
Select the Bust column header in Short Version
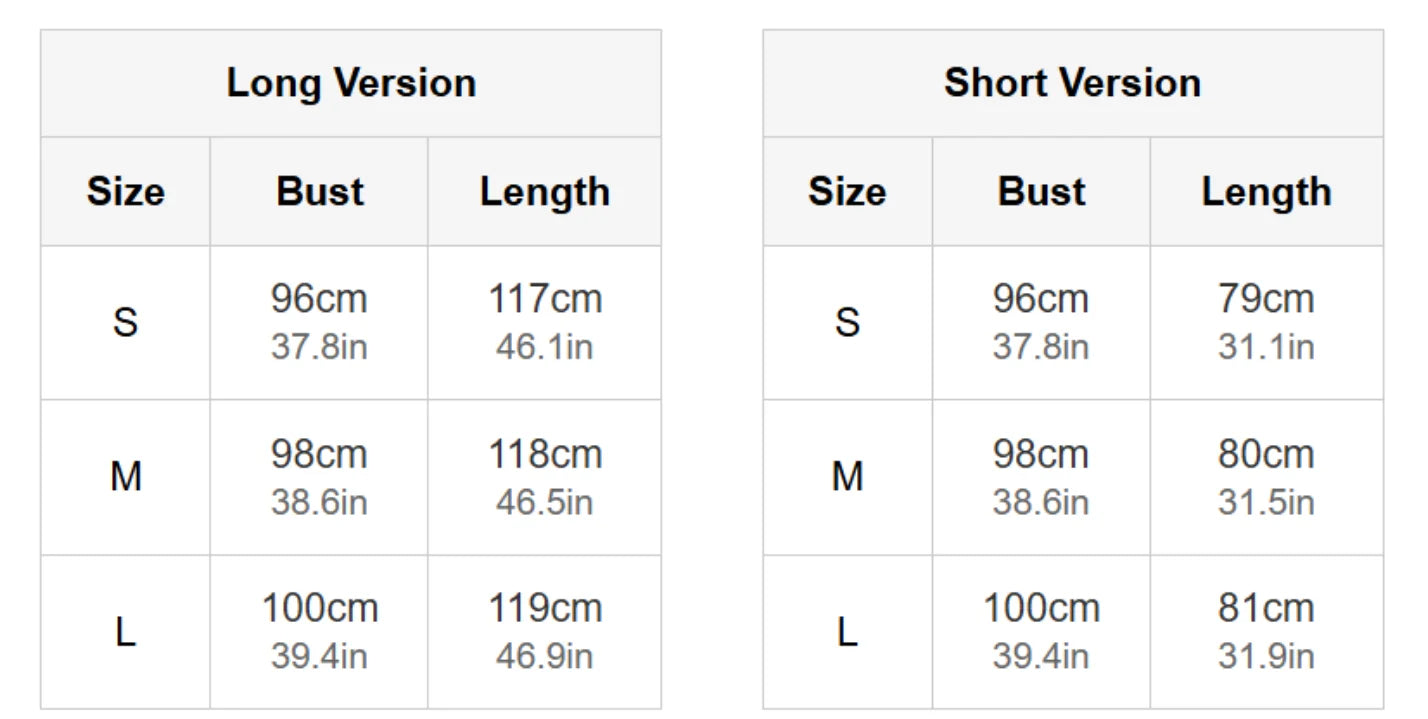point(1041,191)
